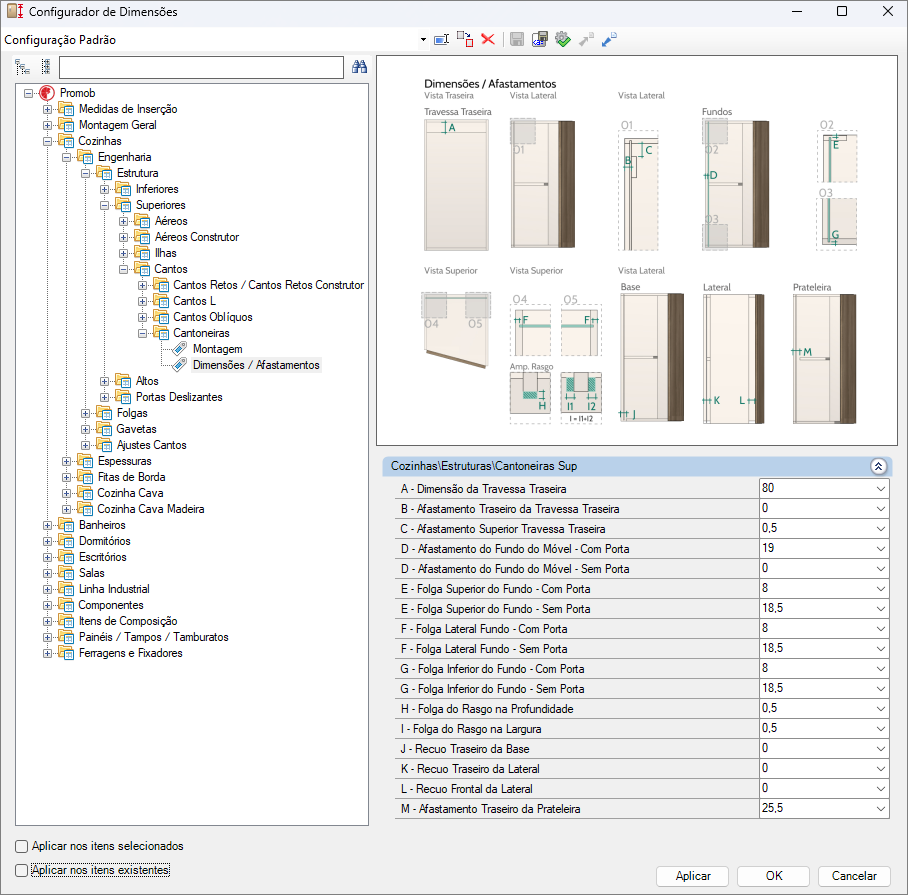Click the duplicate configuration icon with red squares
Screen dimensions: 908x895
[465, 39]
